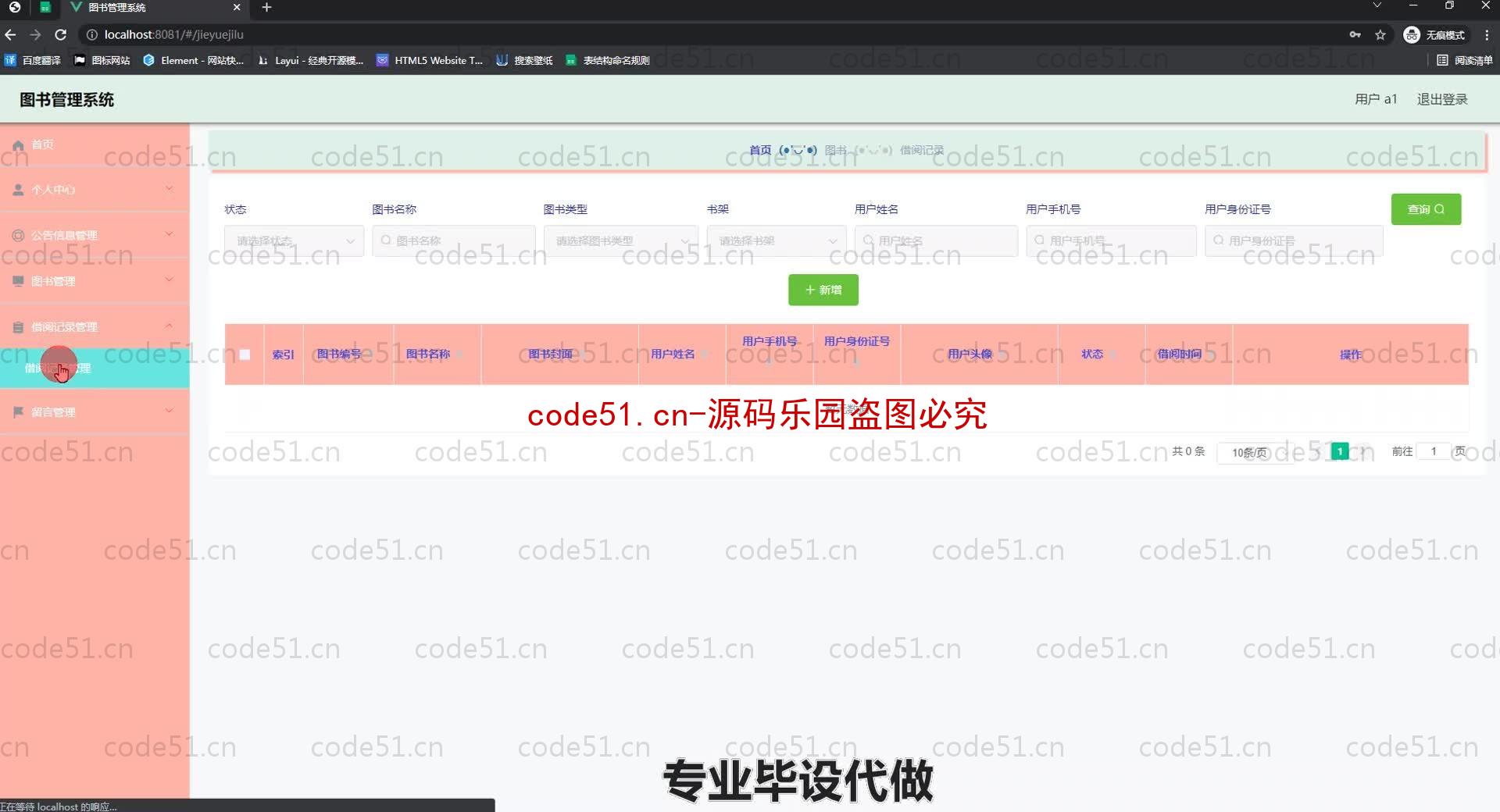The width and height of the screenshot is (1500, 812).
Task: Click 退出登录 to log out
Action: click(x=1441, y=99)
